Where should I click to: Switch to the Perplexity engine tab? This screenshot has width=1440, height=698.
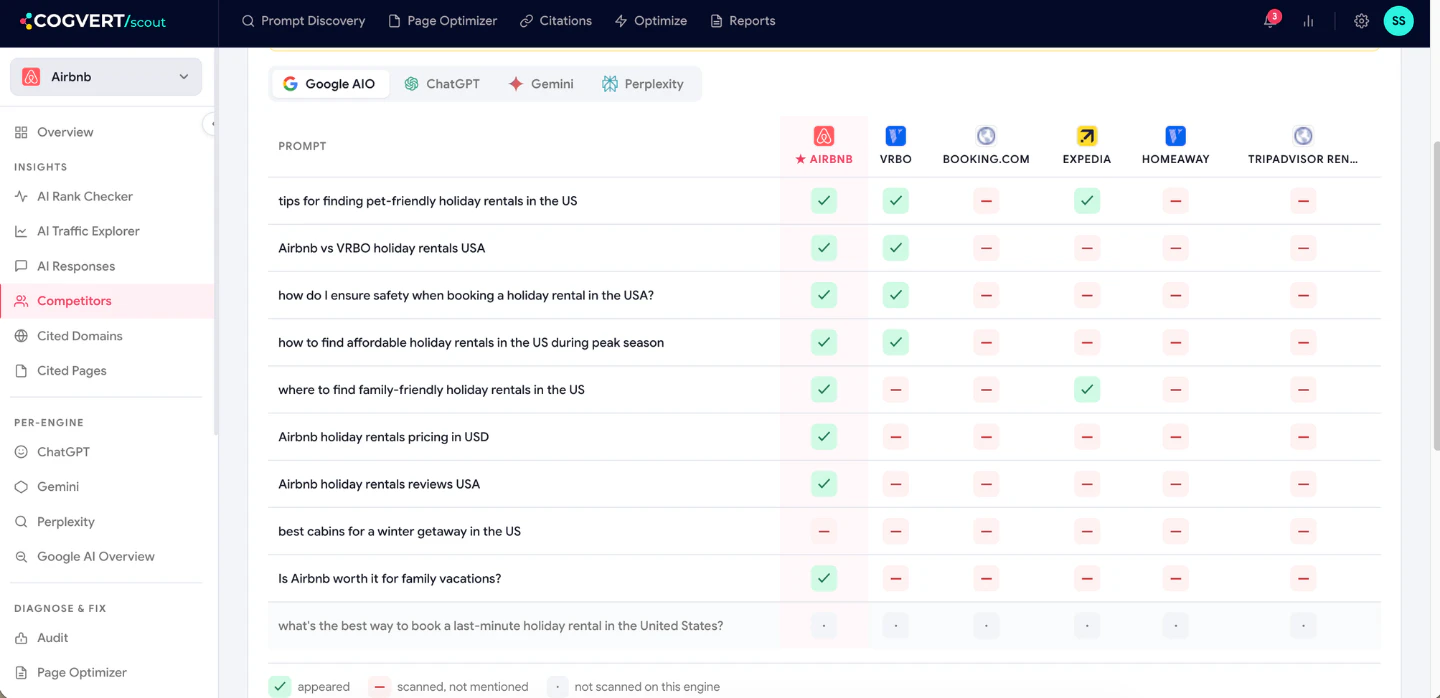click(643, 84)
